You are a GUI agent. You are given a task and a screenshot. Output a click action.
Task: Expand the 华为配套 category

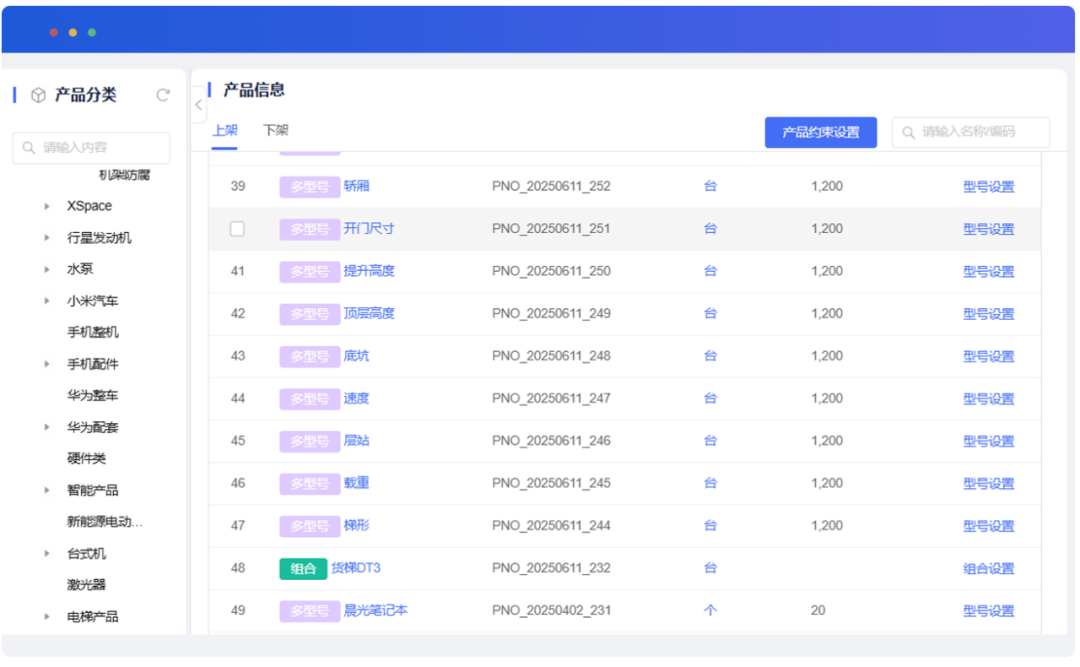(47, 427)
